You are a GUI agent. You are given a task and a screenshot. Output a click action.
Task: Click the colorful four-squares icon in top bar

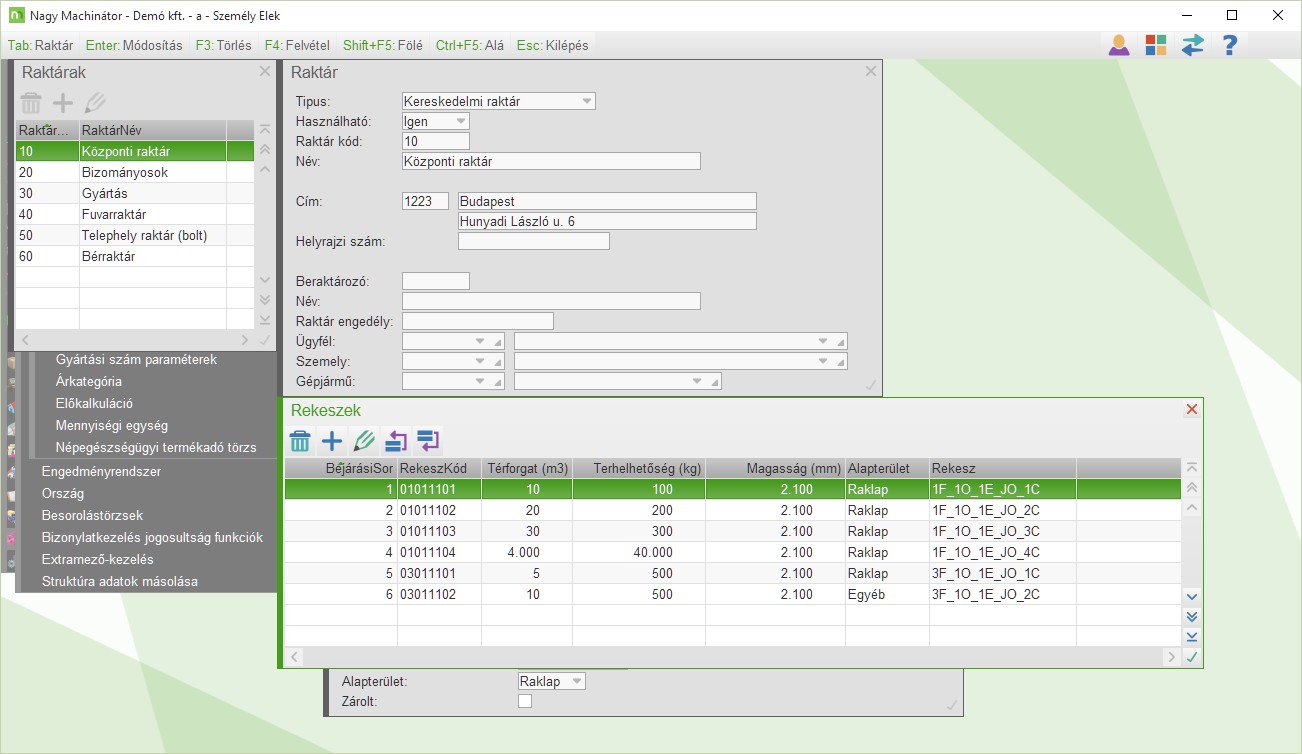click(x=1156, y=45)
